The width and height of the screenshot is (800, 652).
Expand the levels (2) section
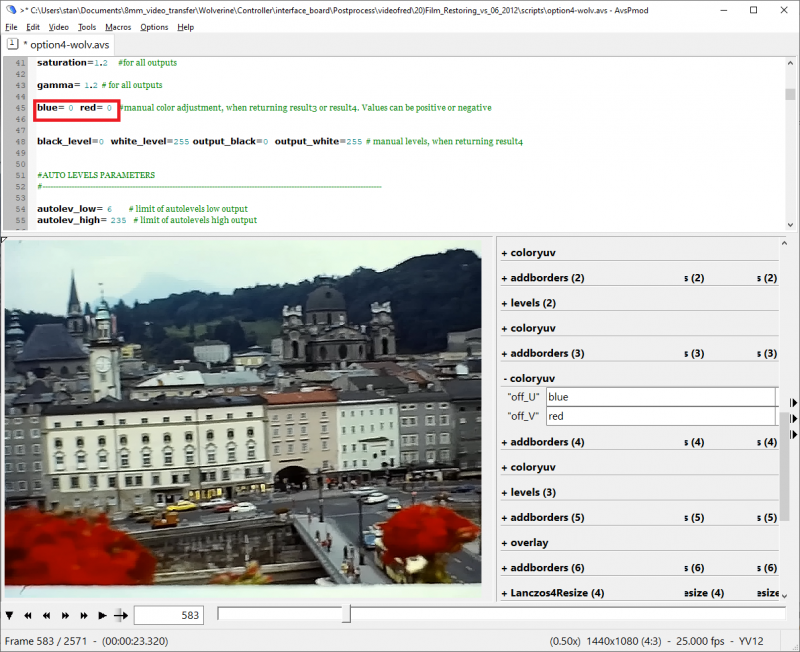coord(529,303)
